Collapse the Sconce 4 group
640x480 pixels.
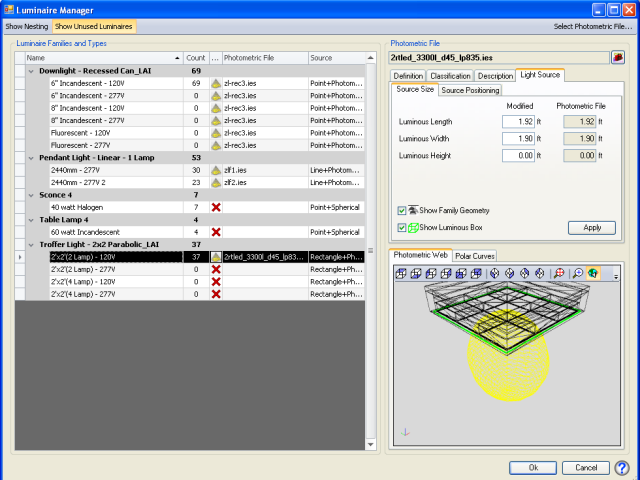31,195
